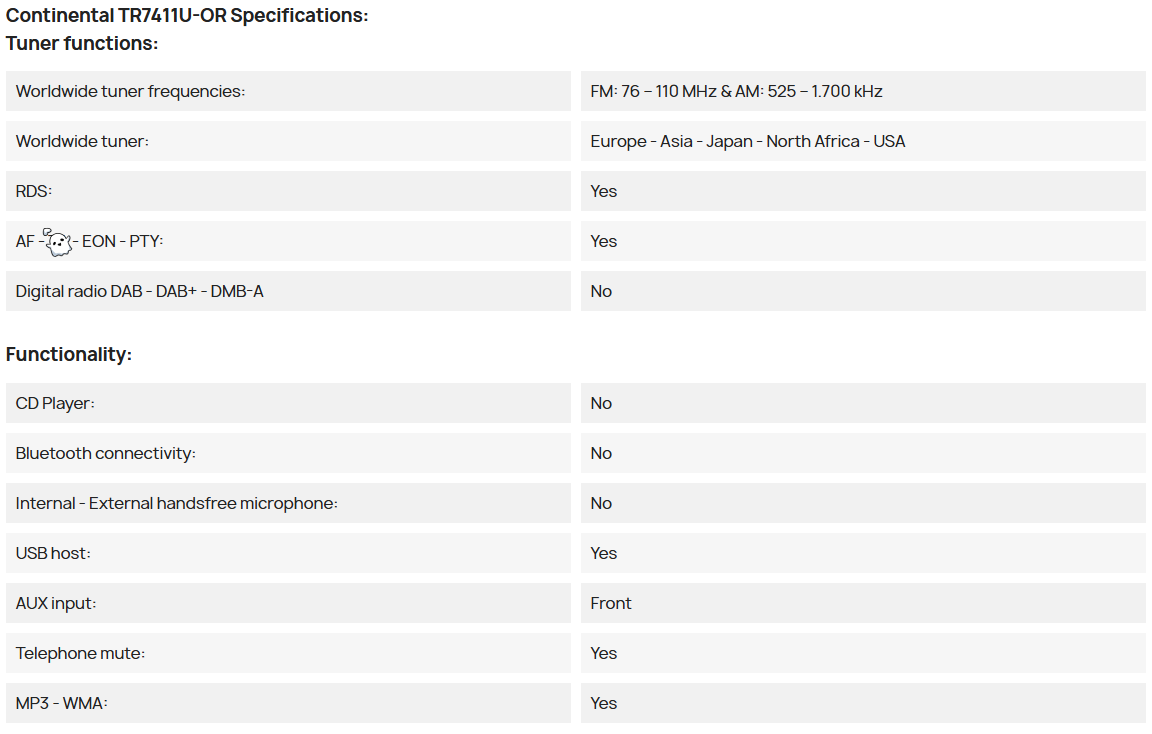This screenshot has height=734, width=1152.
Task: Click the Telephone mute label
Action: [80, 653]
